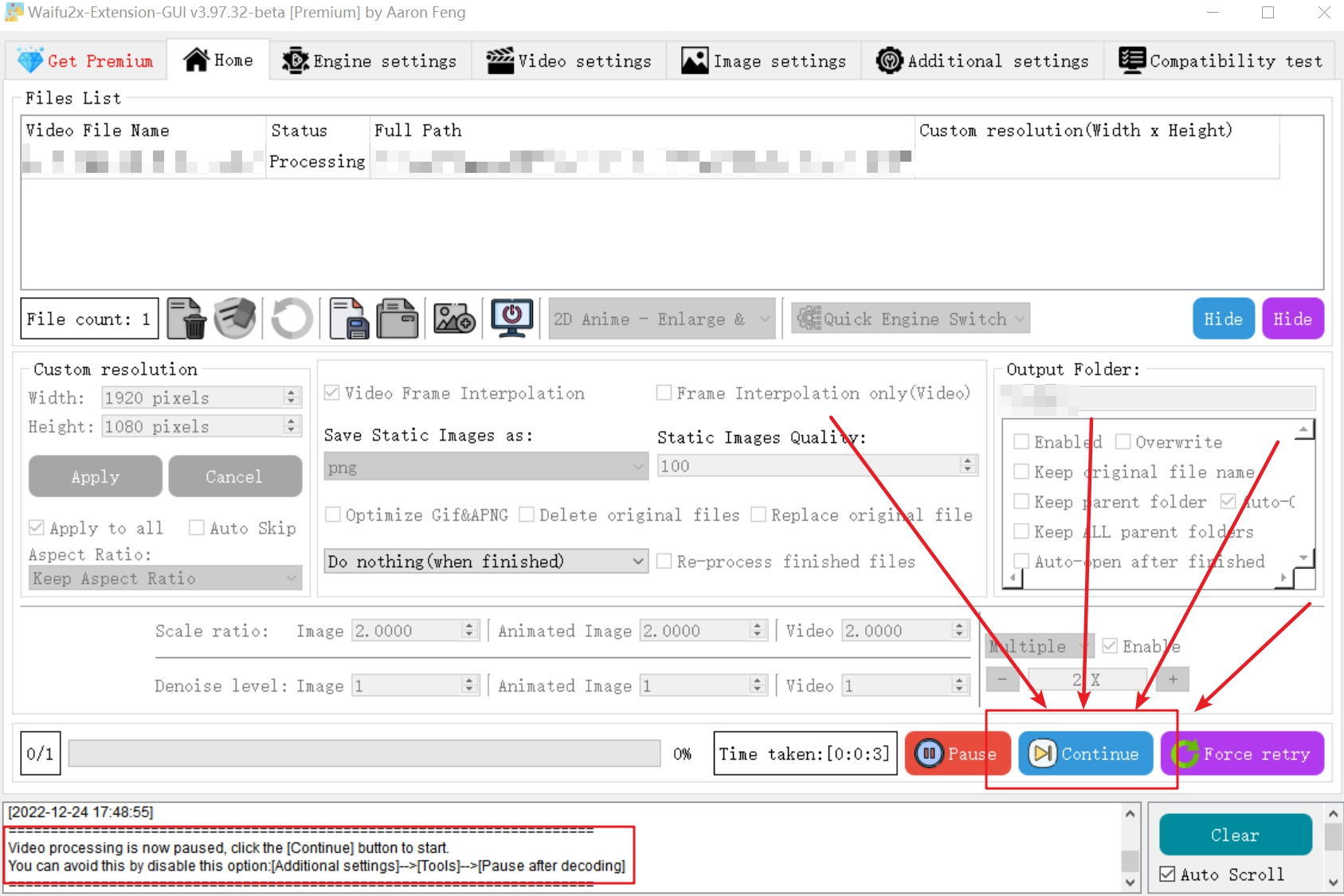Viewport: 1344px width, 896px height.
Task: Click the Force retry button
Action: (x=1242, y=753)
